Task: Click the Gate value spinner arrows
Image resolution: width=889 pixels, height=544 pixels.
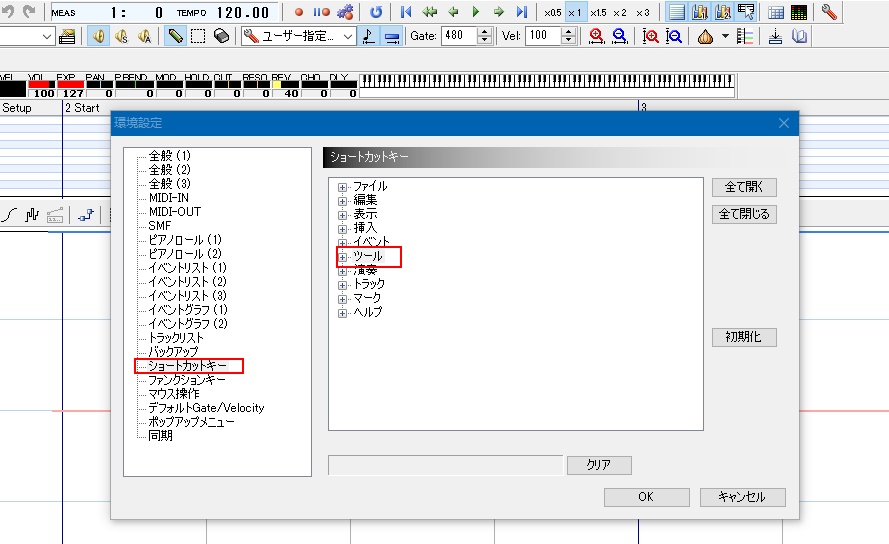Action: [484, 36]
